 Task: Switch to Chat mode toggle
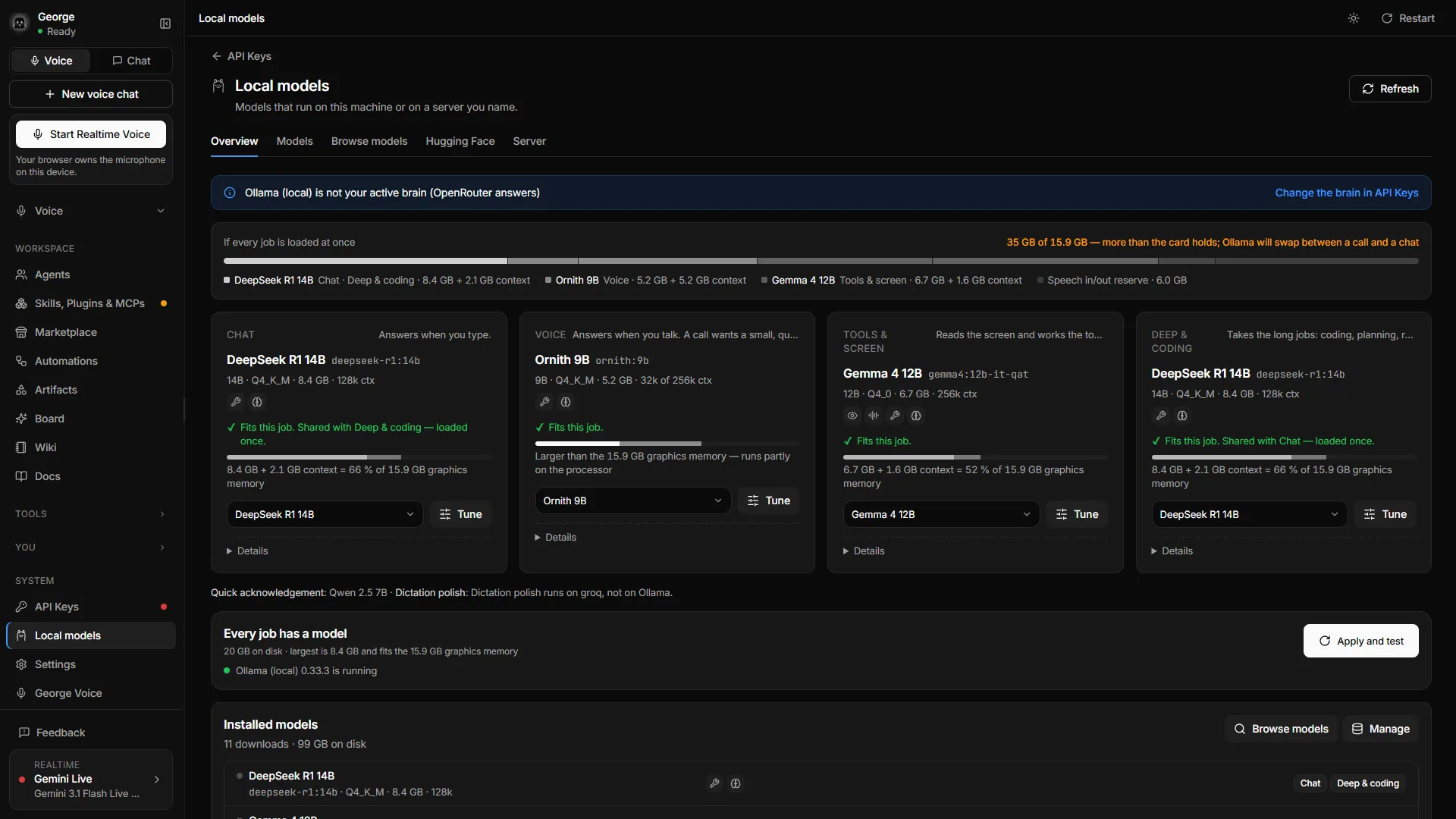pos(131,61)
